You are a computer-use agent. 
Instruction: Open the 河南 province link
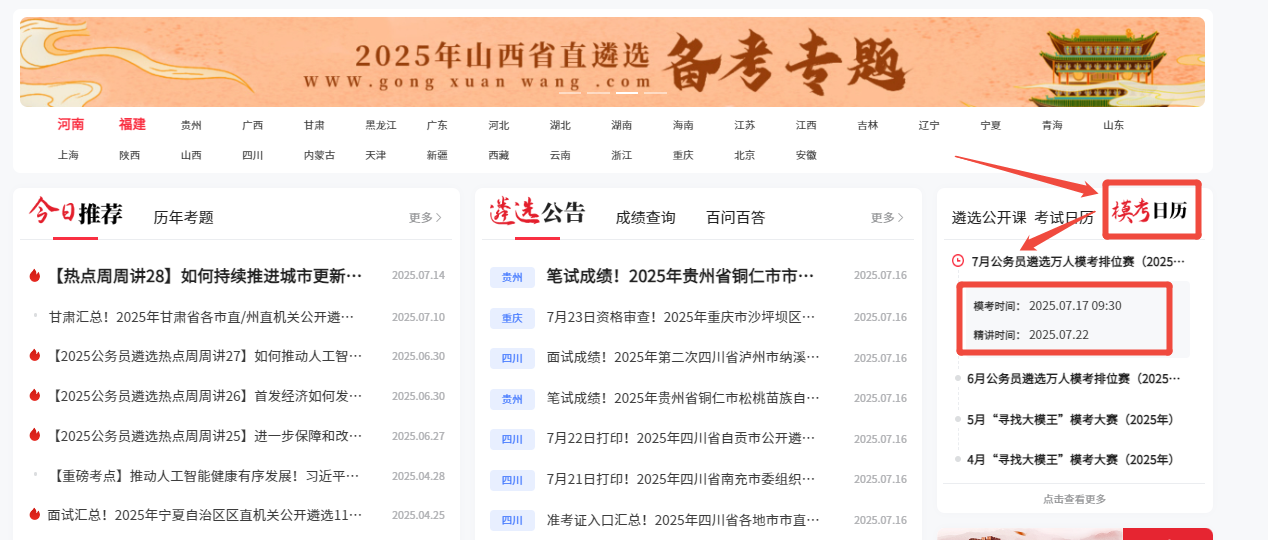coord(70,125)
